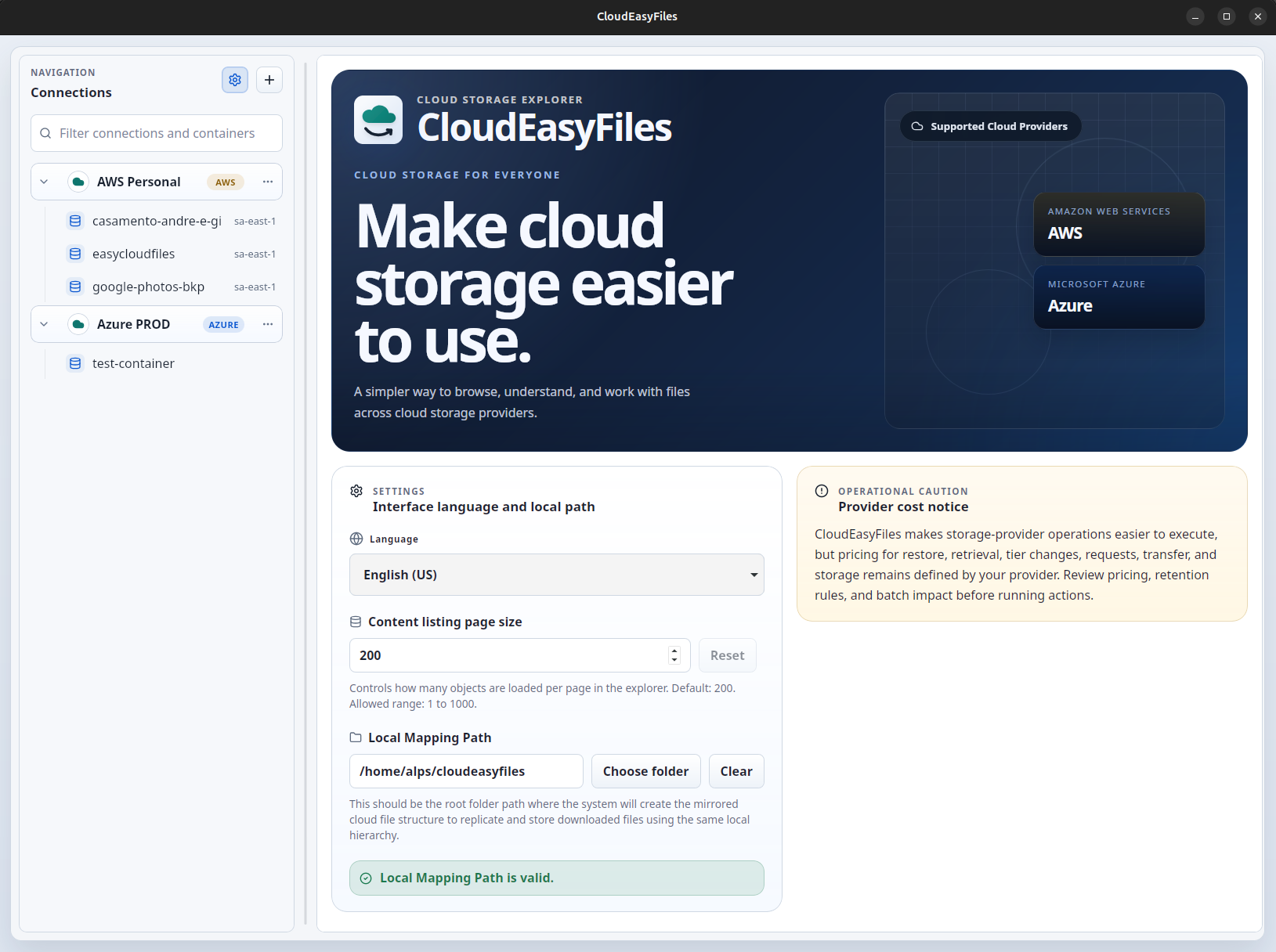The height and width of the screenshot is (952, 1276).
Task: Click the Connections heading
Action: click(x=71, y=92)
